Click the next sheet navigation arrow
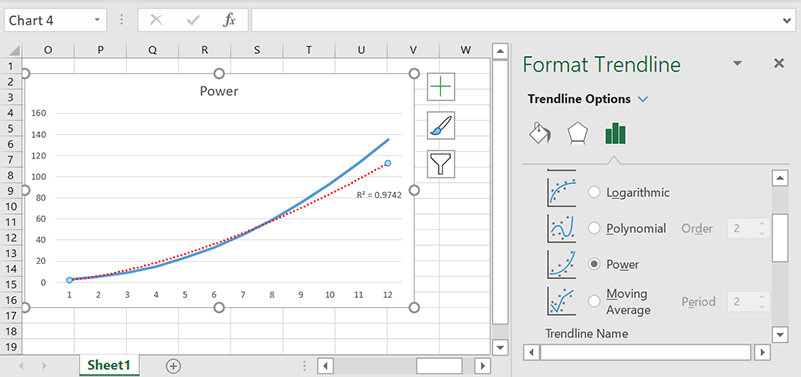Viewport: 801px width, 377px height. pyautogui.click(x=44, y=366)
